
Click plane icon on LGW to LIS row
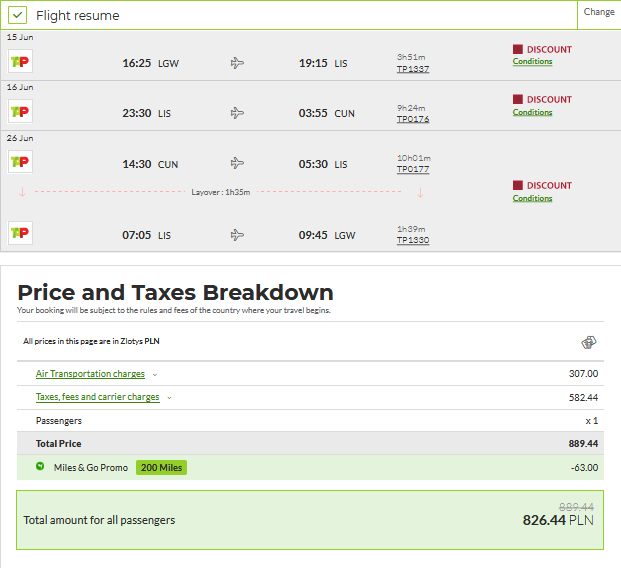pyautogui.click(x=237, y=63)
